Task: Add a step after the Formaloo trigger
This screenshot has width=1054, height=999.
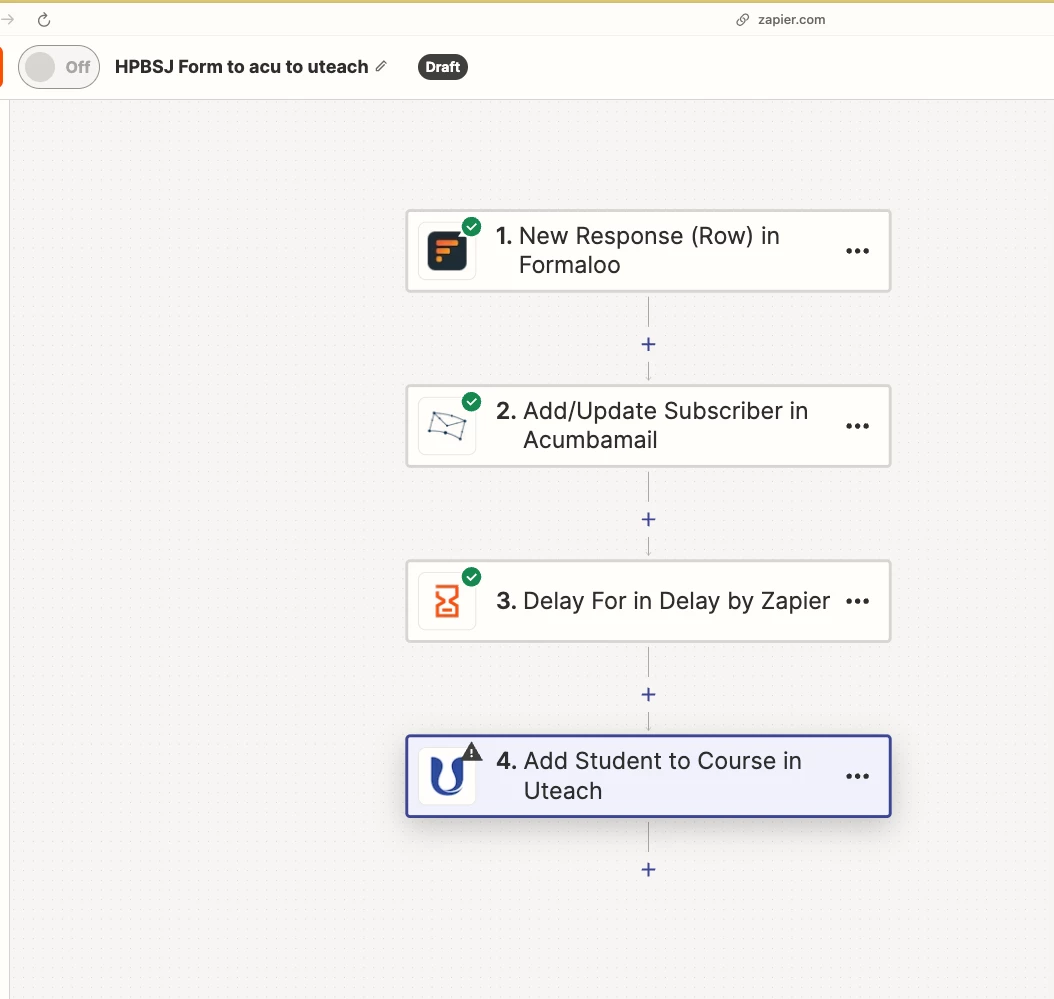Action: tap(648, 344)
